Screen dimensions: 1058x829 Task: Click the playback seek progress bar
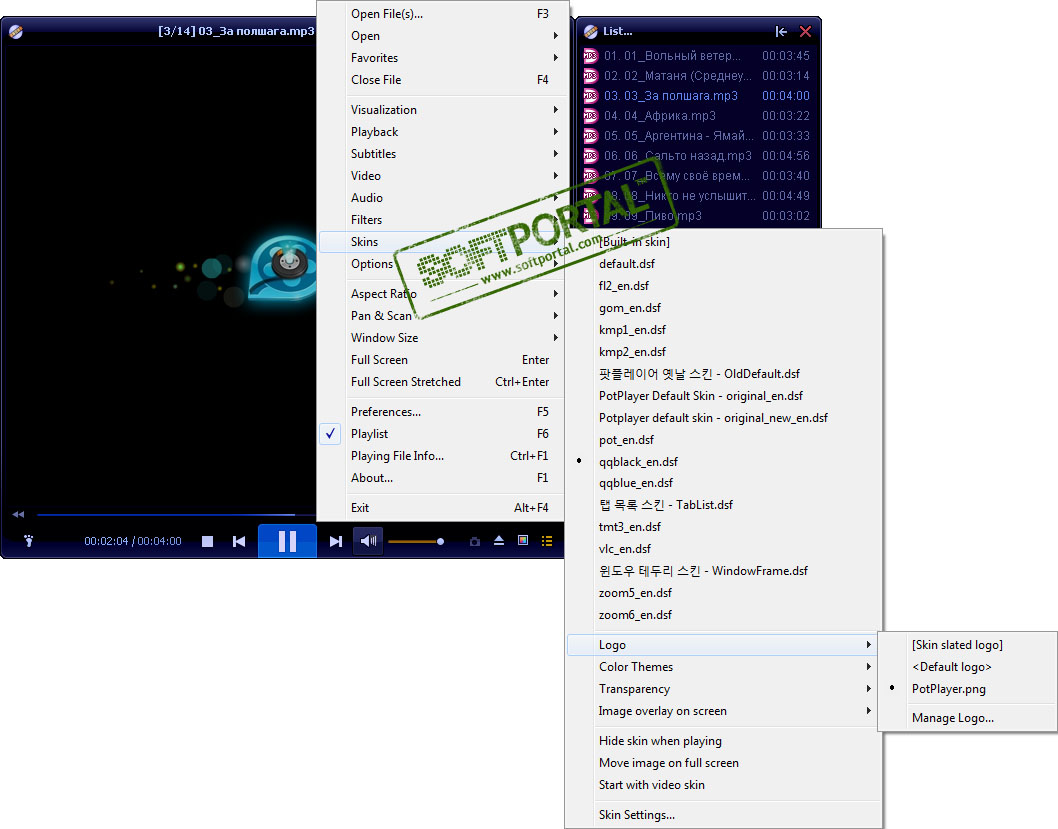pyautogui.click(x=175, y=515)
